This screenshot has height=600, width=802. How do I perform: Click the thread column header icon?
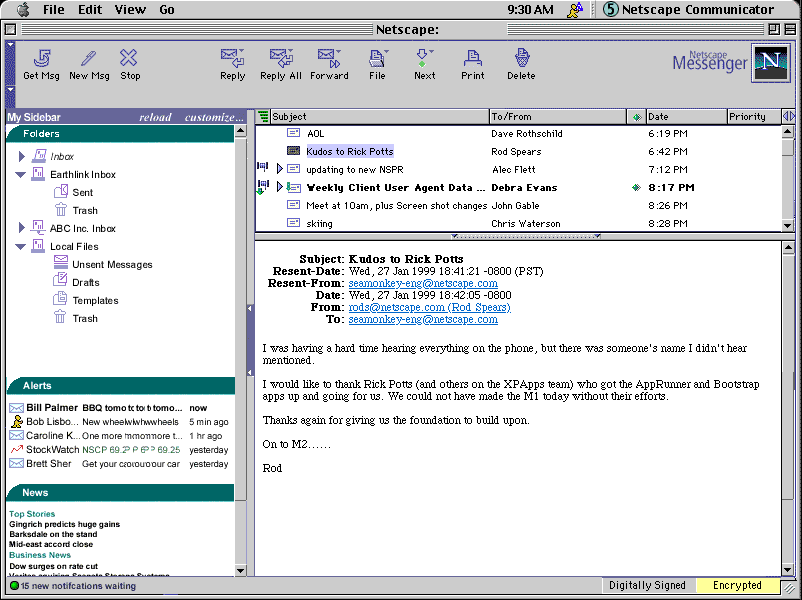(263, 117)
